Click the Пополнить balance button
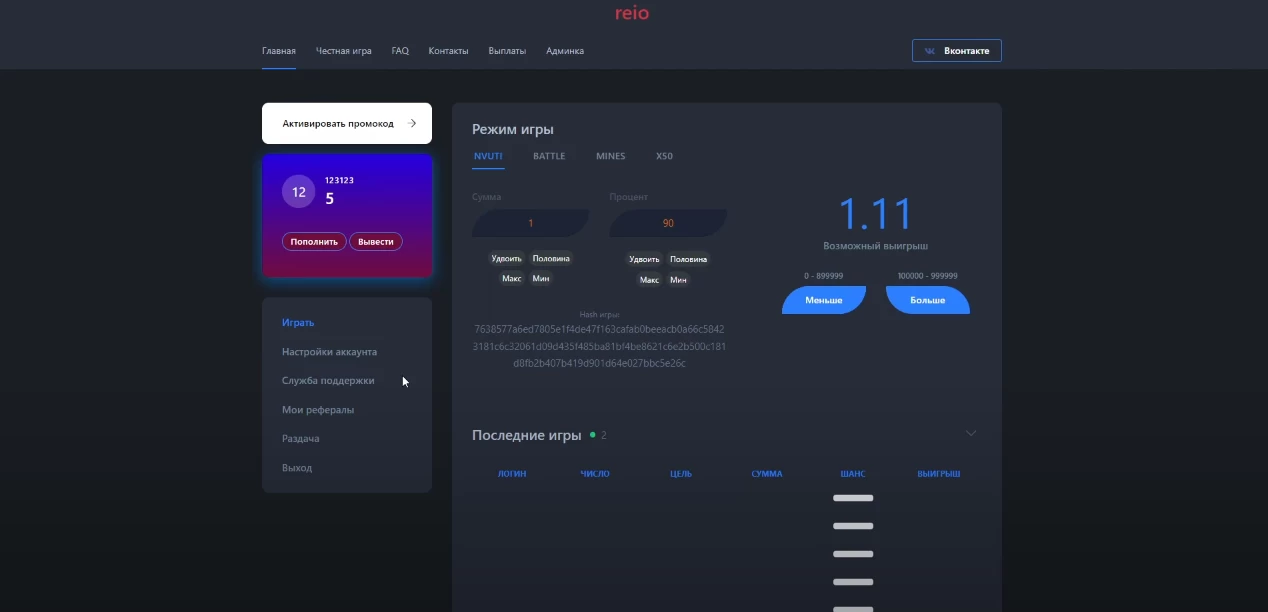 [314, 241]
